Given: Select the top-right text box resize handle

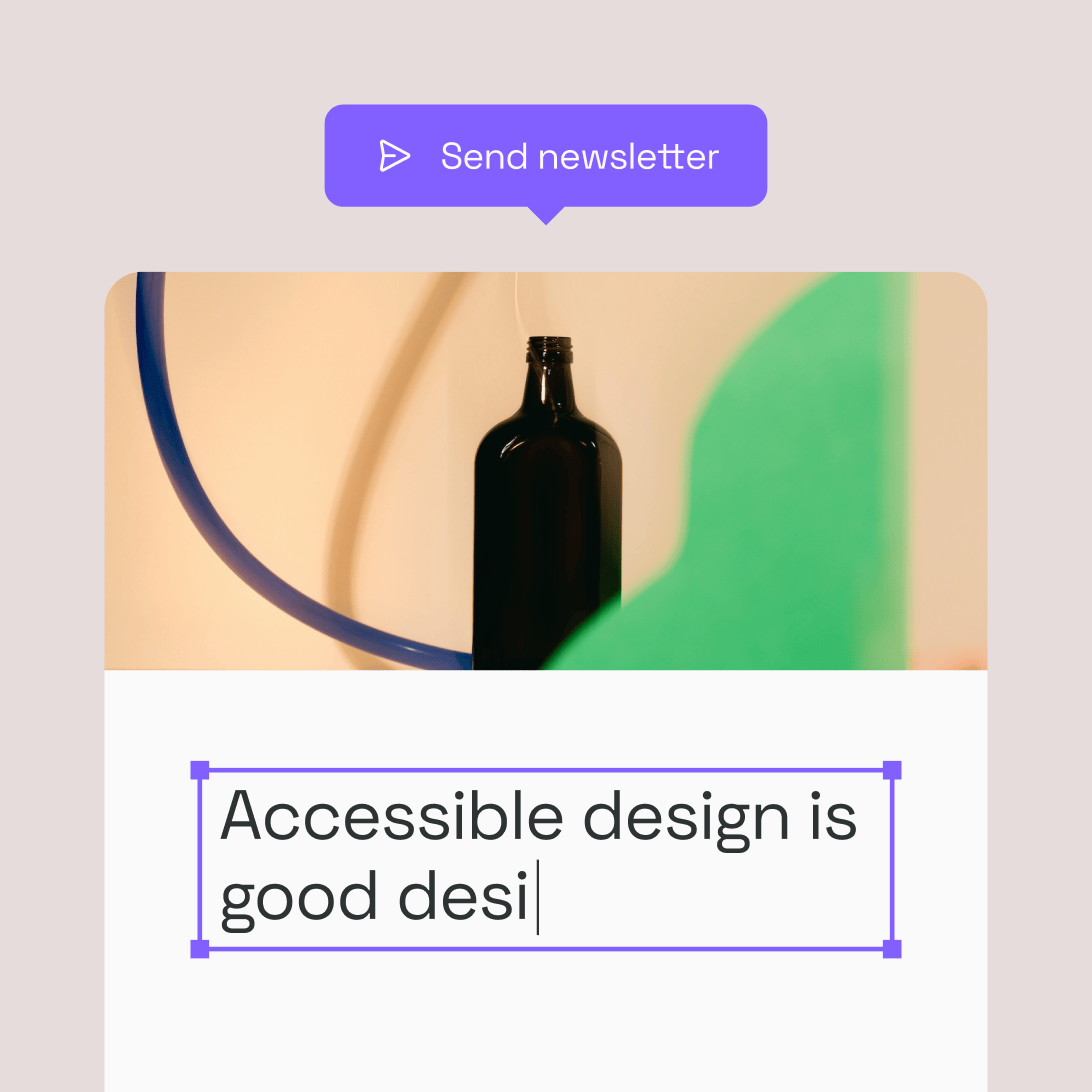Looking at the screenshot, I should [x=892, y=770].
